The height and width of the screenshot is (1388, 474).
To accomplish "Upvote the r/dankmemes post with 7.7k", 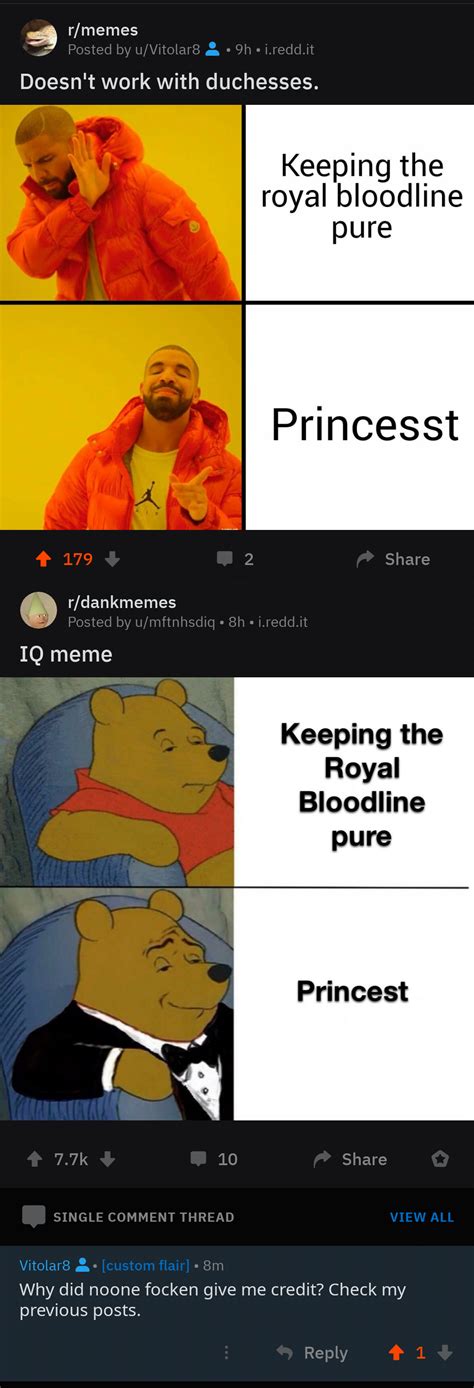I will (x=35, y=1159).
